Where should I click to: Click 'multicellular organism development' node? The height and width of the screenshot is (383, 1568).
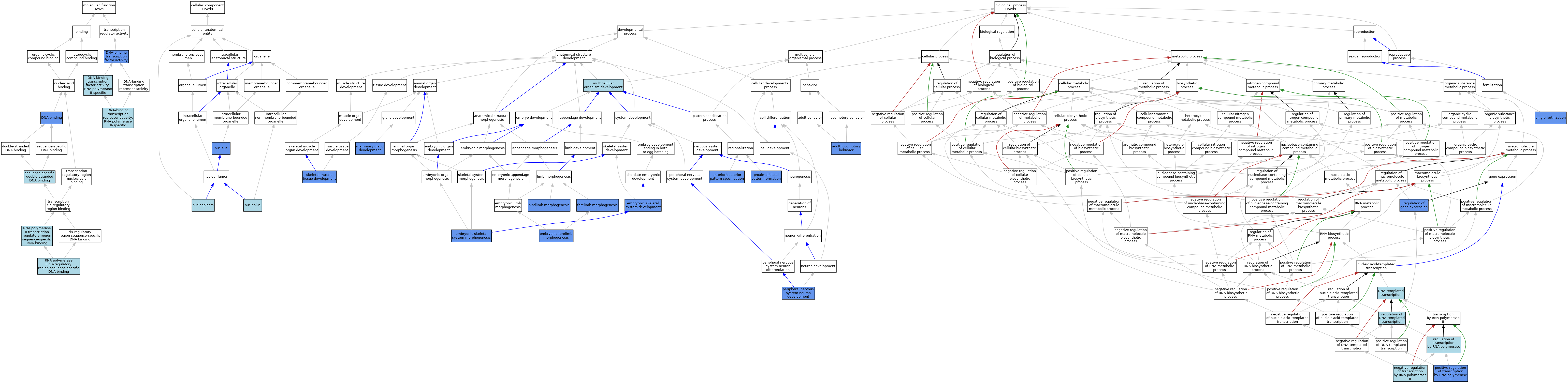(x=603, y=85)
